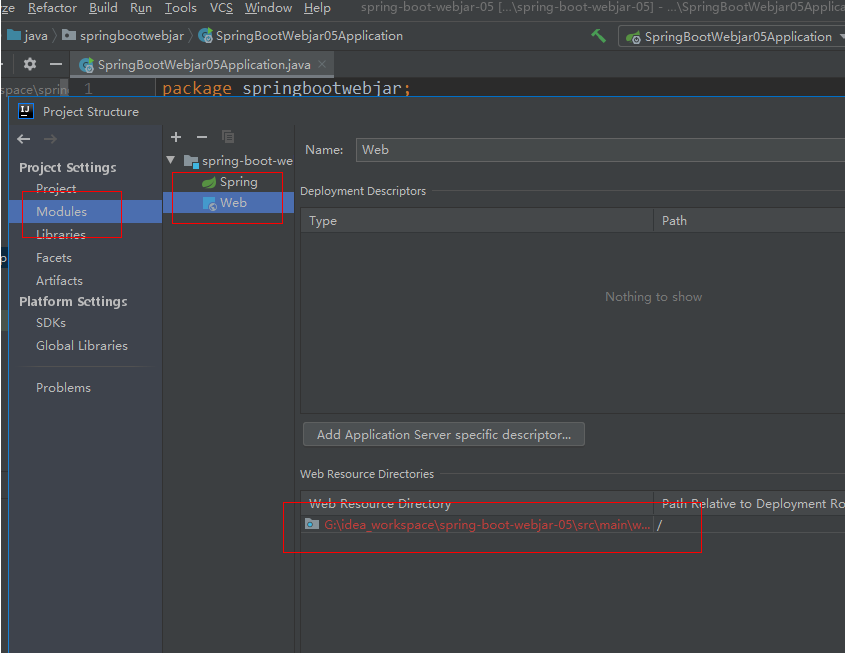
Task: Collapse the spring-boot-we module tree node
Action: tap(171, 160)
